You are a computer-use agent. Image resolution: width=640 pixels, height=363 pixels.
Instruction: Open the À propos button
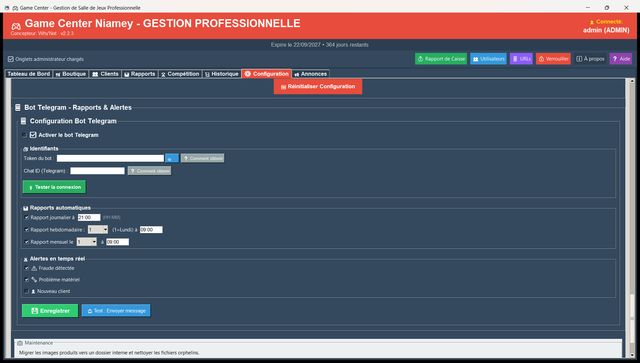click(590, 59)
